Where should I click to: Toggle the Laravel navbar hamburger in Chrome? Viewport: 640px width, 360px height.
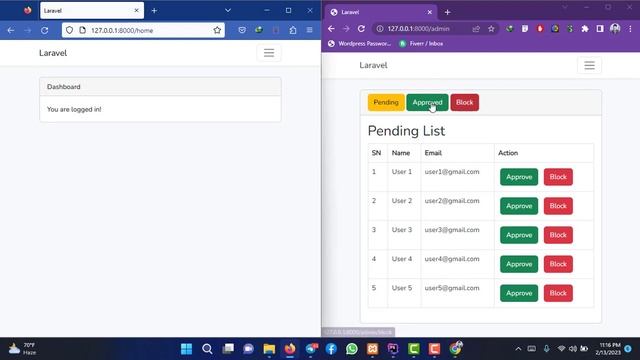[x=589, y=65]
